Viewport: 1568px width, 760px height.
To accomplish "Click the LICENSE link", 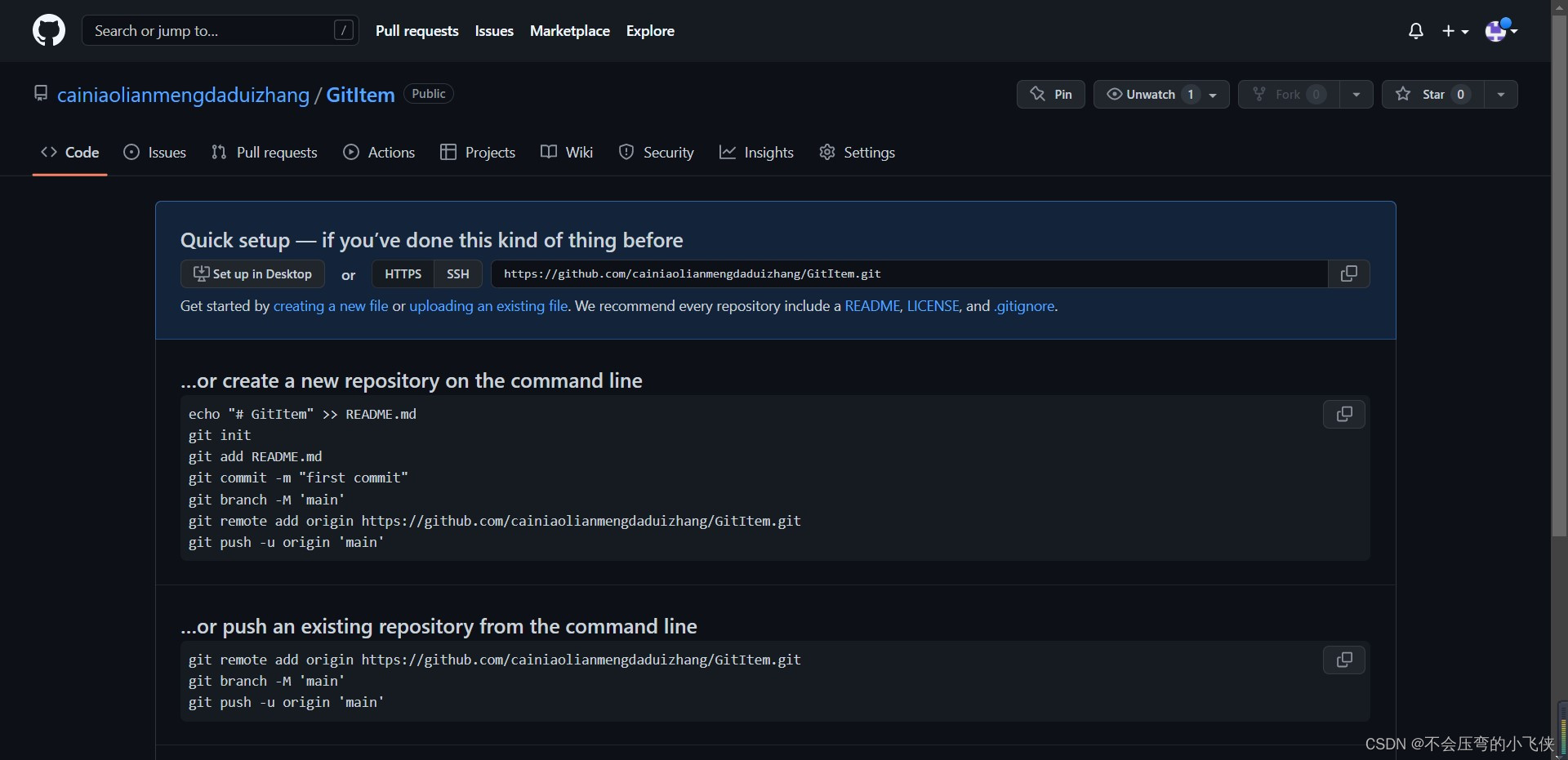I will [933, 306].
